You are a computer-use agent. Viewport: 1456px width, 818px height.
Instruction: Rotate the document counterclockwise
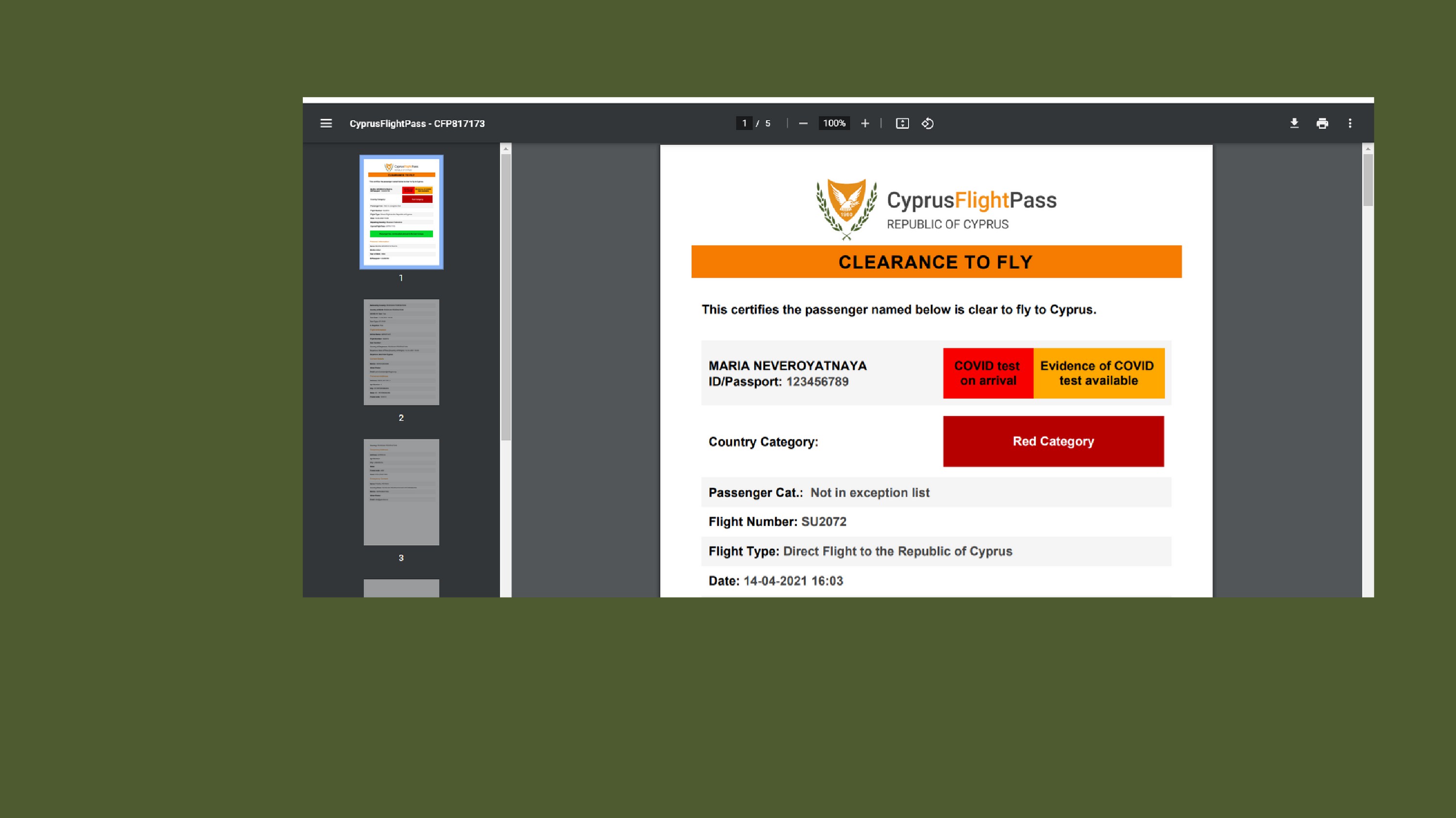tap(927, 123)
